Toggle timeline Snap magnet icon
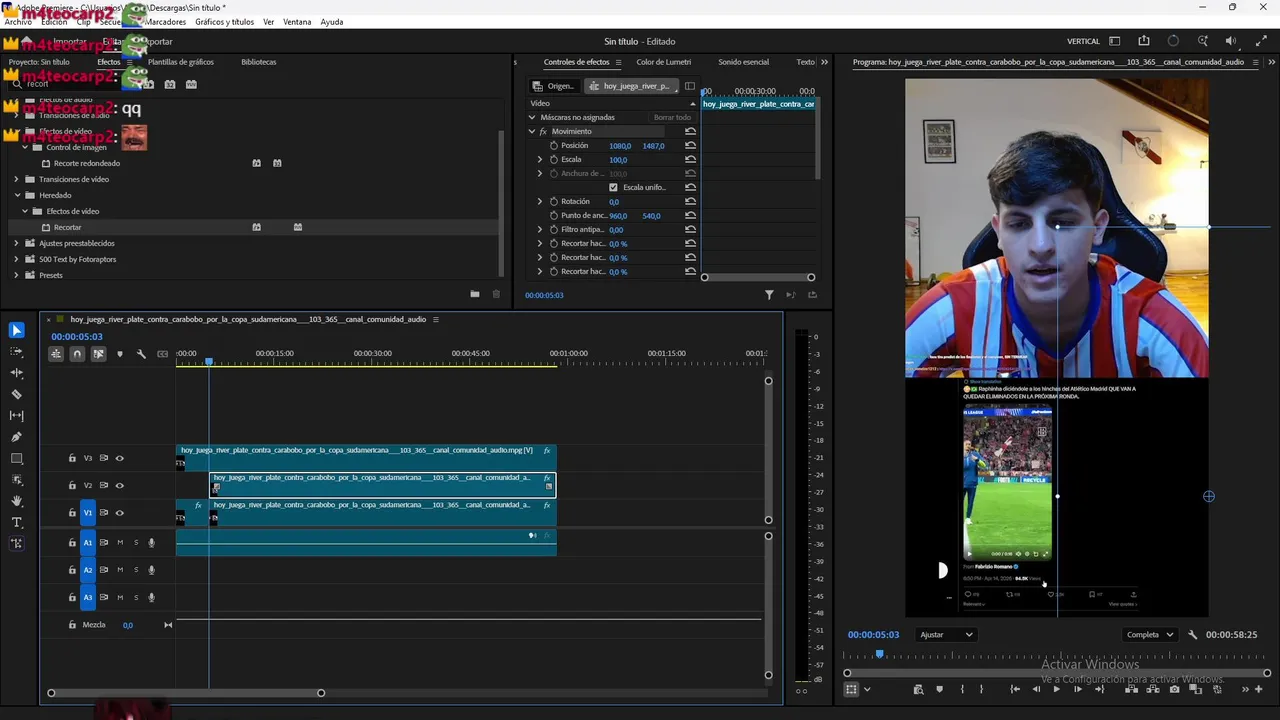Screen dimensions: 1280x720 [77, 354]
